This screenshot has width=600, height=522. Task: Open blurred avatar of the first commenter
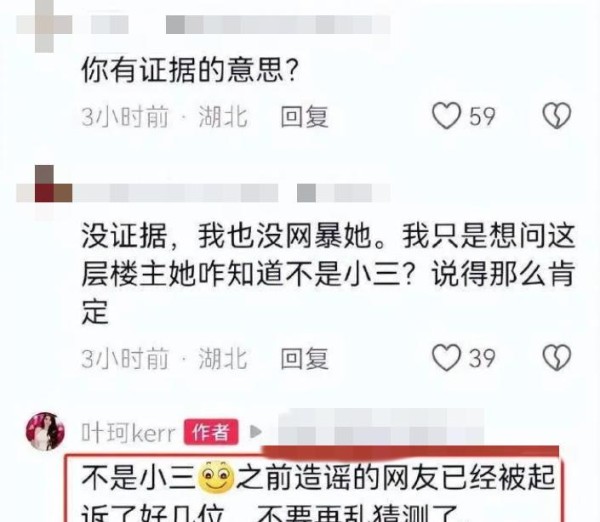pyautogui.click(x=44, y=24)
